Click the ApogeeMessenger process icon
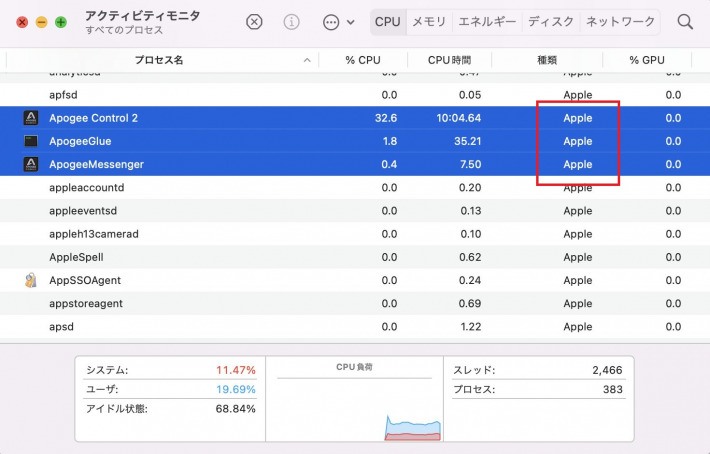 (x=31, y=164)
